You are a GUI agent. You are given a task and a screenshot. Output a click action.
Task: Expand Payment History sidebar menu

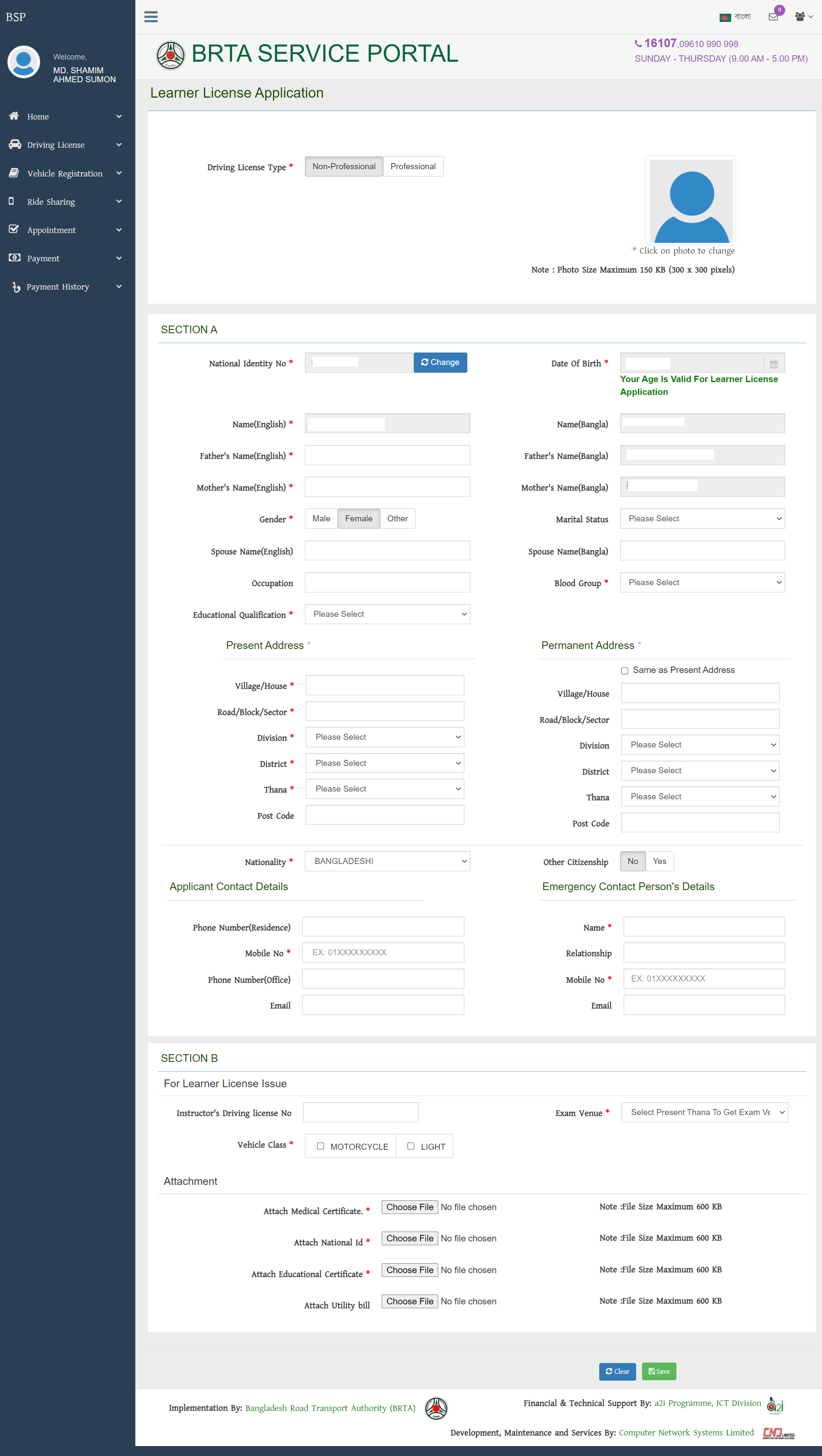tap(119, 287)
